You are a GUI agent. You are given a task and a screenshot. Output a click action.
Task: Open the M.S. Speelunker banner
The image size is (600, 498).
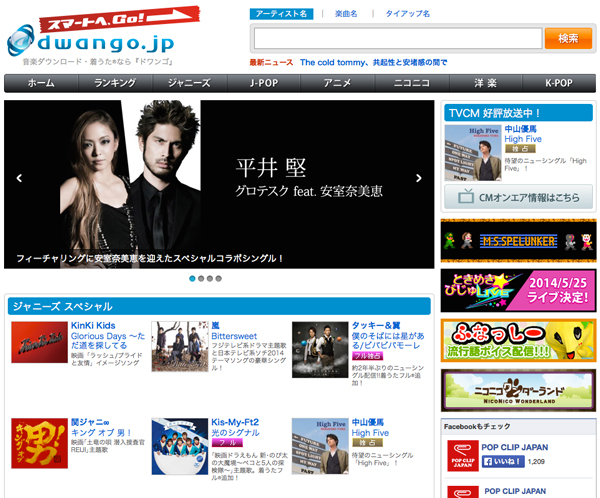click(x=518, y=240)
